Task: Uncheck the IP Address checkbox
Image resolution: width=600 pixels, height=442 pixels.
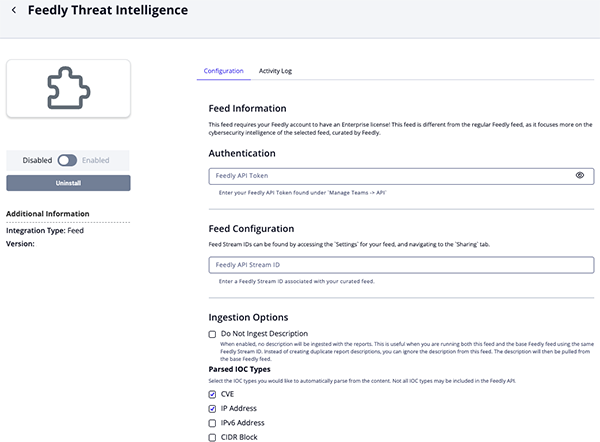Action: point(212,409)
